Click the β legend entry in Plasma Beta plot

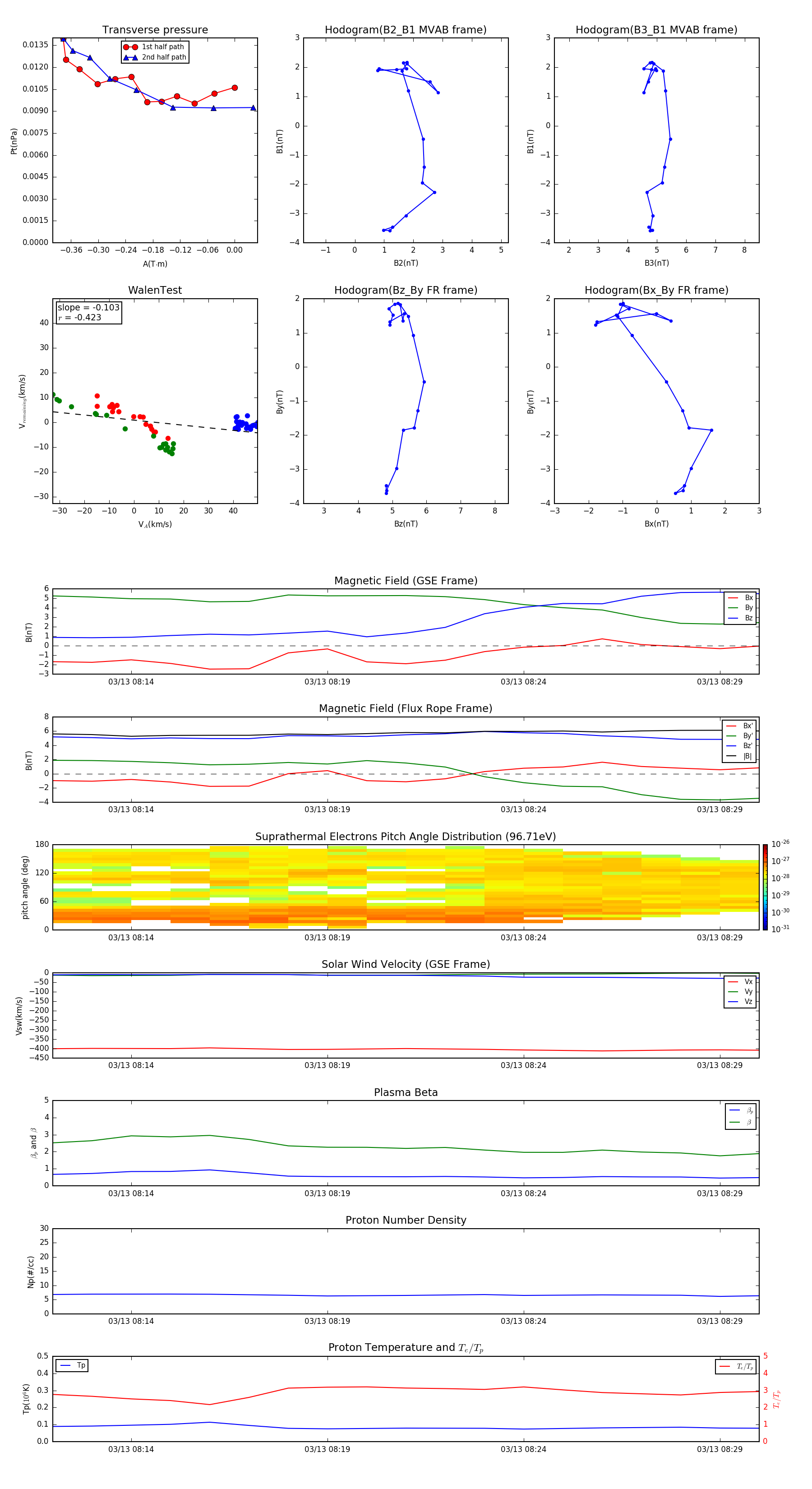point(741,1122)
